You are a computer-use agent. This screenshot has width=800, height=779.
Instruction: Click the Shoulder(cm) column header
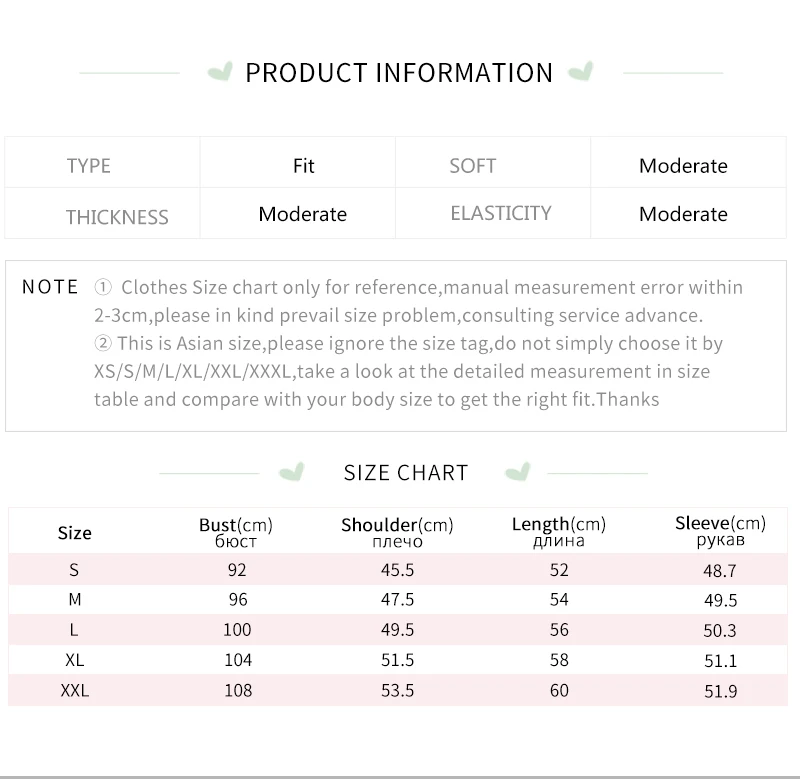[397, 531]
